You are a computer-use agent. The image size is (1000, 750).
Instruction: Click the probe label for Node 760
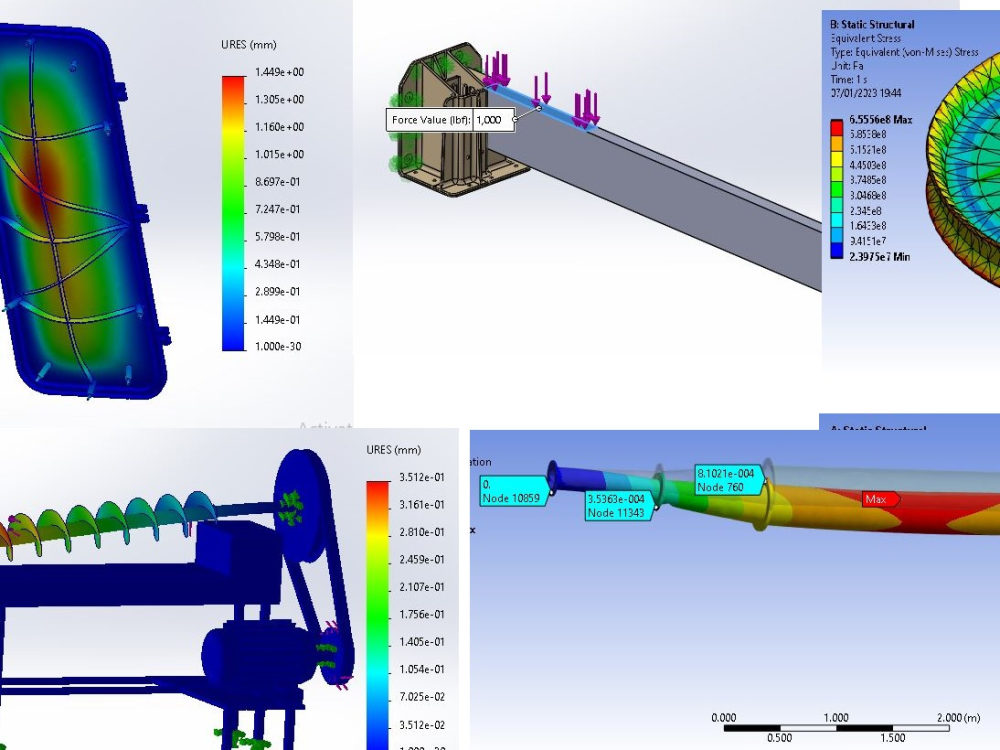728,480
